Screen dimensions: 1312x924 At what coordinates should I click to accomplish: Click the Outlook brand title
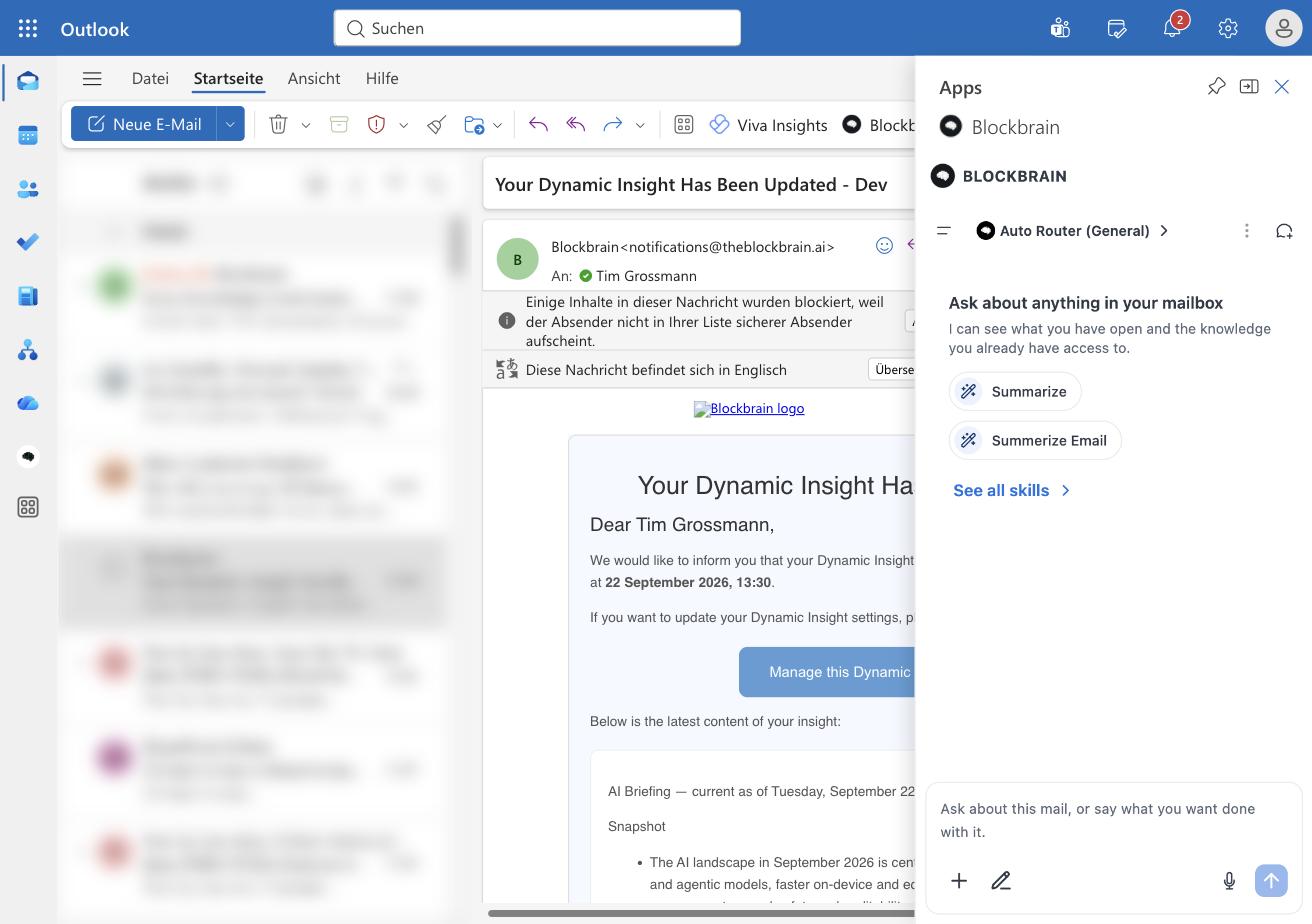95,28
